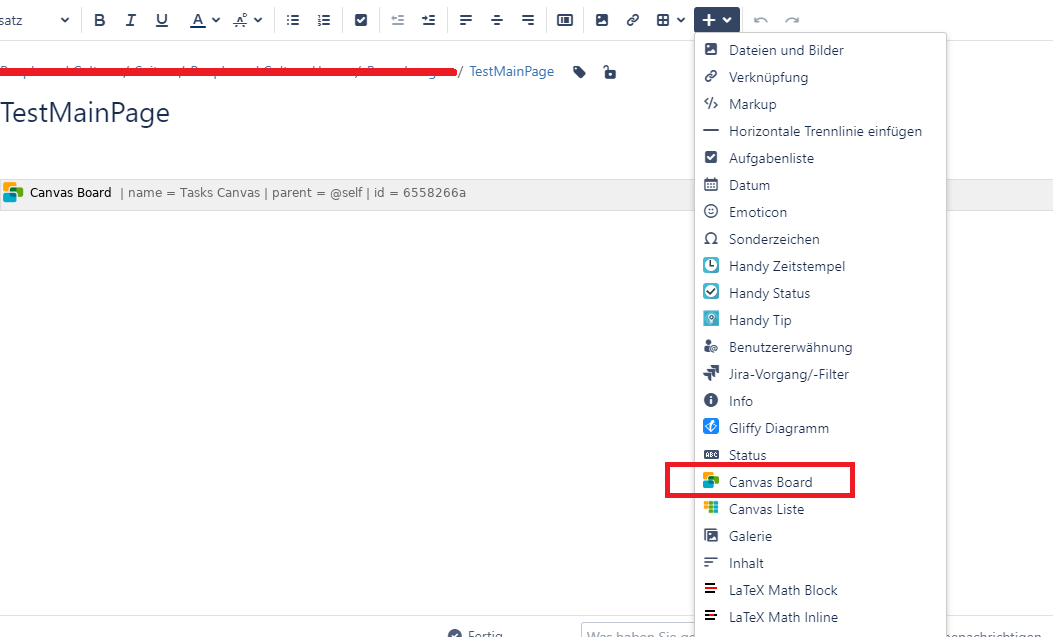The image size is (1053, 637).
Task: Toggle underline formatting
Action: click(161, 20)
